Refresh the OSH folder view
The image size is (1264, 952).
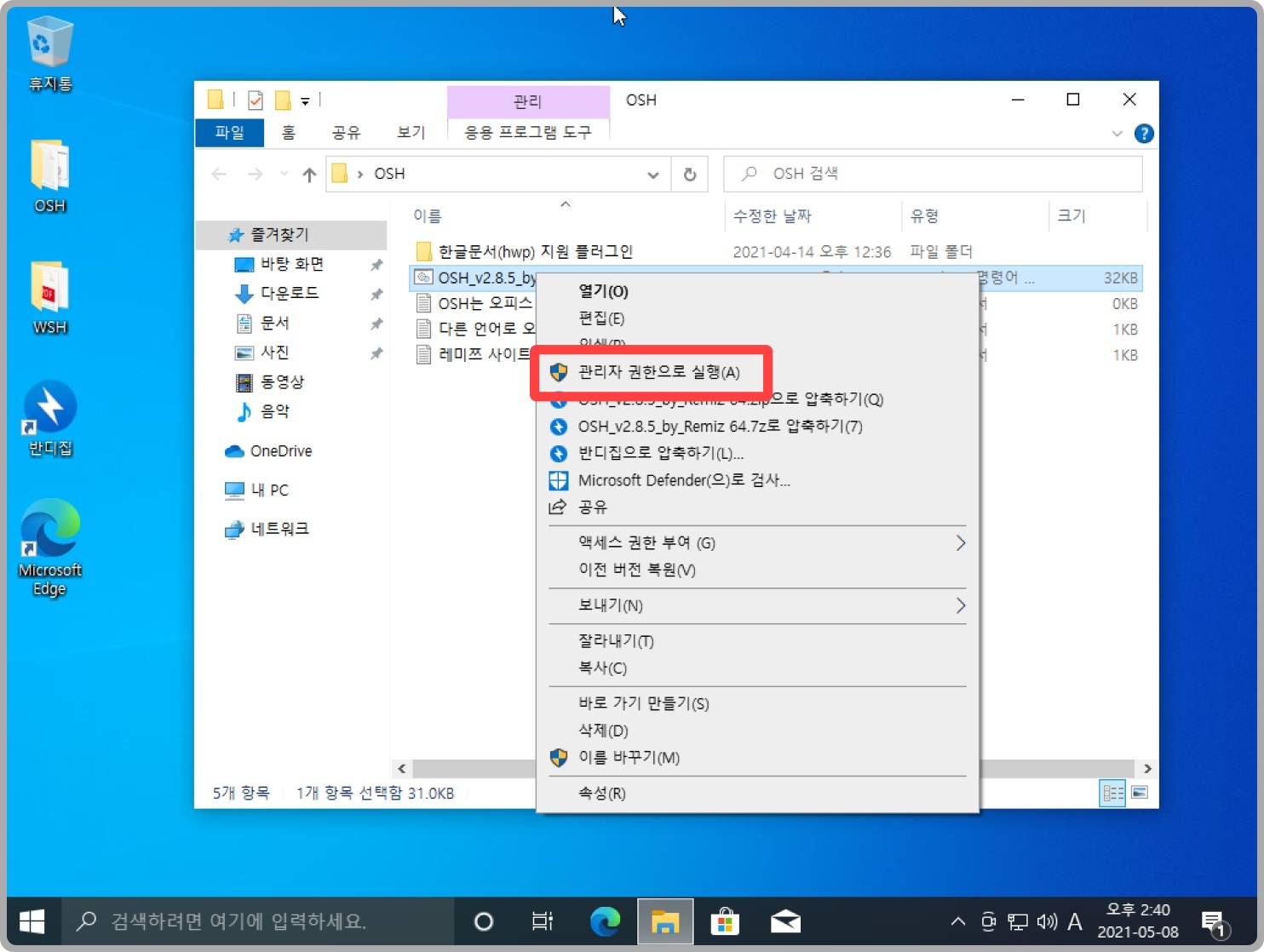(x=690, y=174)
